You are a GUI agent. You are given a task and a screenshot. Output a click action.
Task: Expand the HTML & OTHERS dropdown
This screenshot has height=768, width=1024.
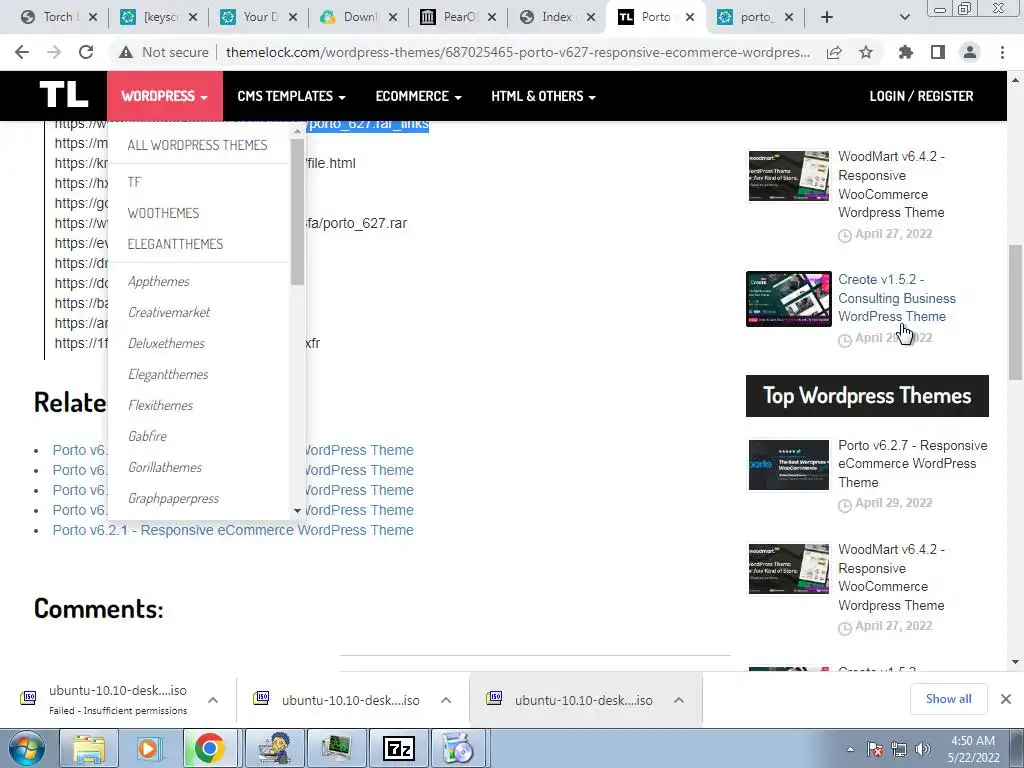543,96
